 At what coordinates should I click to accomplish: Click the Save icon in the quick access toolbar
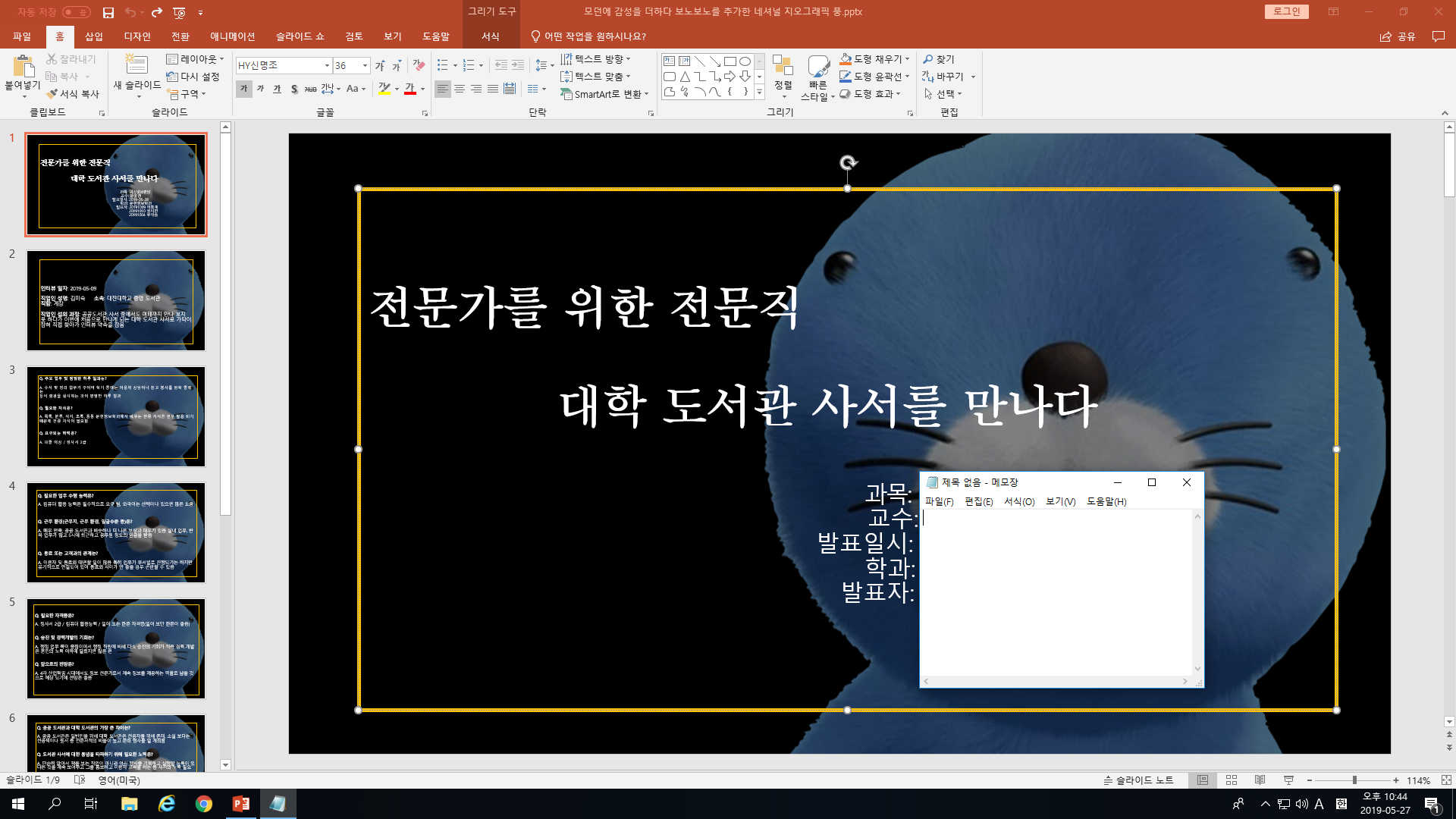pos(108,12)
